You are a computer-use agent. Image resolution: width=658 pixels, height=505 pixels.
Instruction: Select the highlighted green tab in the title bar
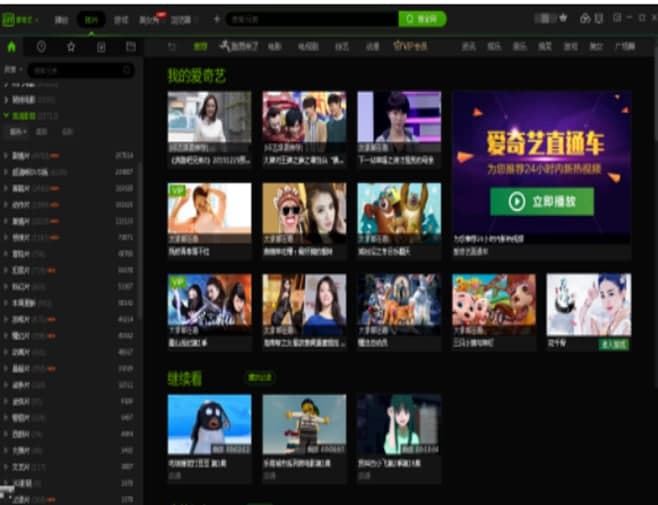tap(91, 20)
